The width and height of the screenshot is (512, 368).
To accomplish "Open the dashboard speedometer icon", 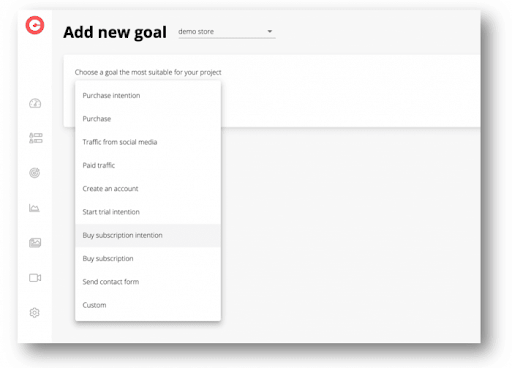I will (35, 103).
